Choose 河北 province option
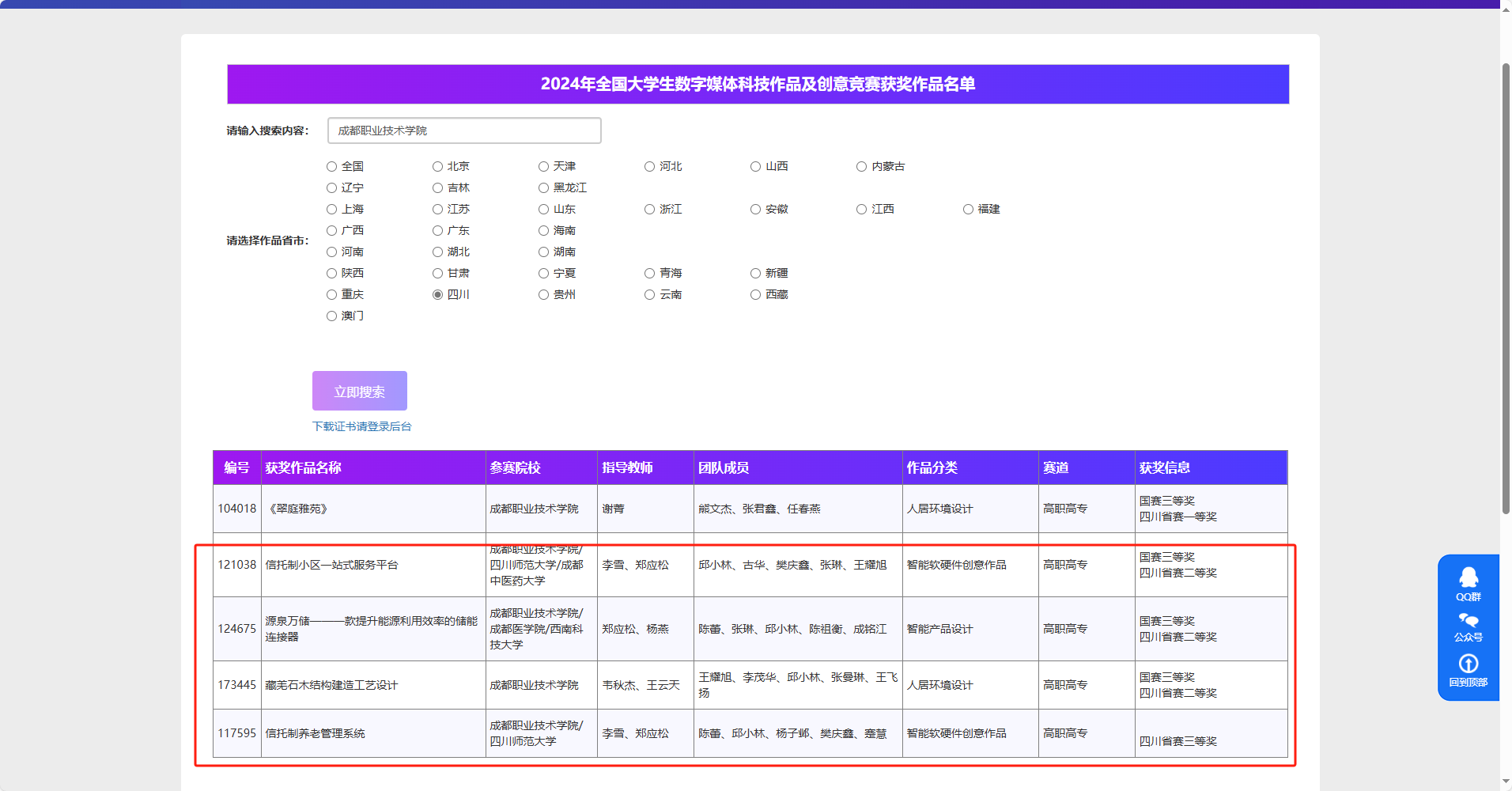This screenshot has height=791, width=1512. (x=649, y=166)
